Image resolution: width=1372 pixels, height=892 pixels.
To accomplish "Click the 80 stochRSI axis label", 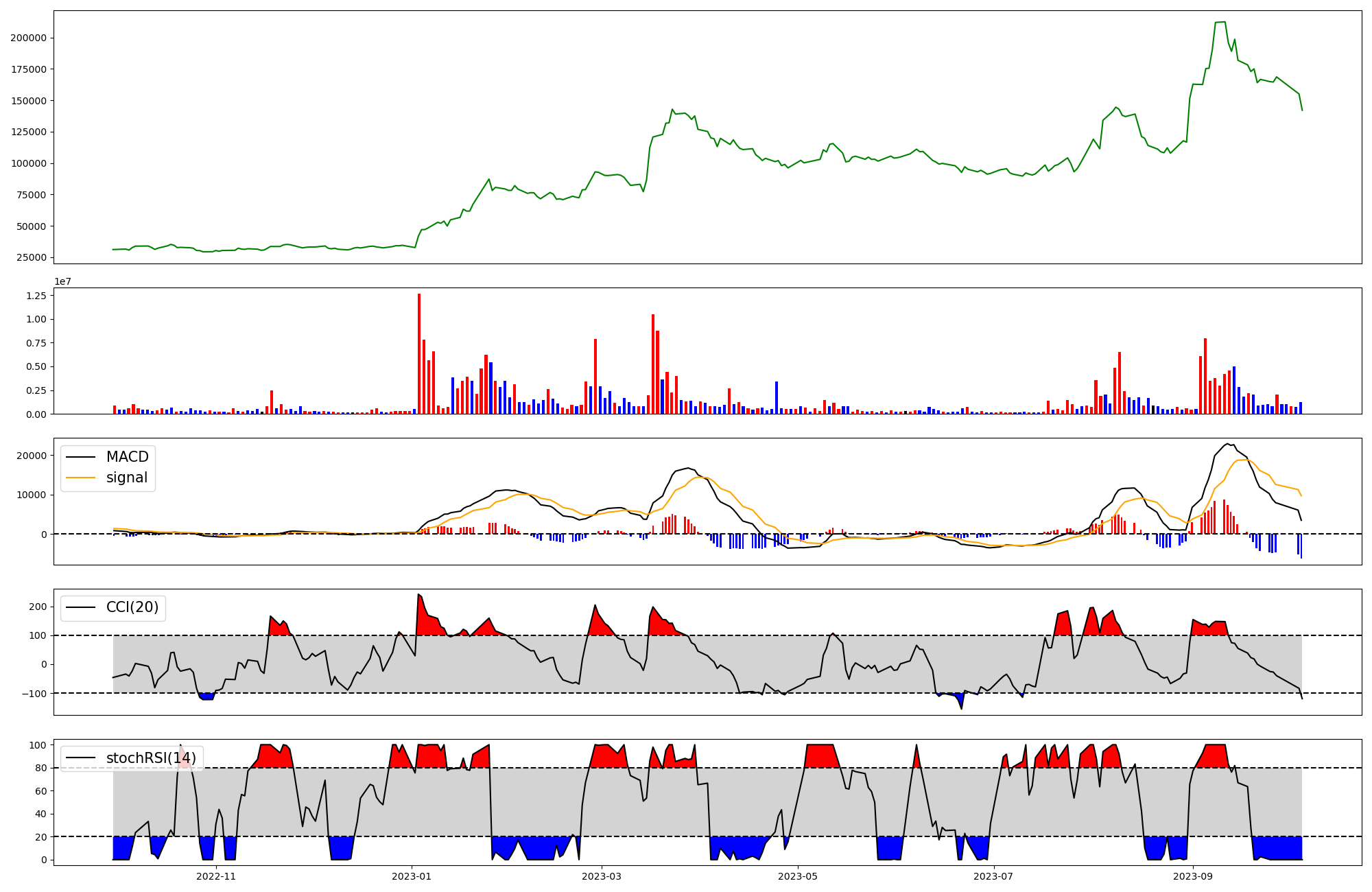I will (42, 768).
